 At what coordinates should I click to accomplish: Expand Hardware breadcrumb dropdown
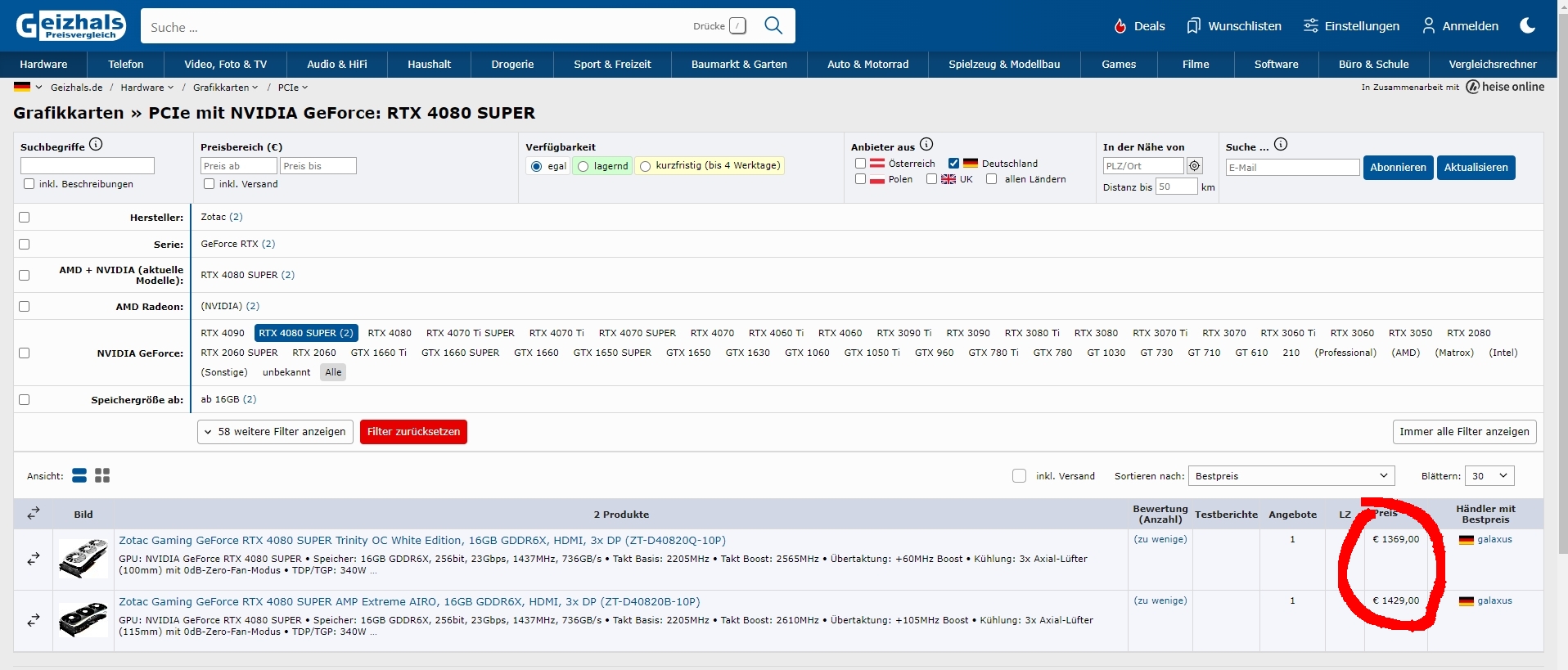click(147, 88)
